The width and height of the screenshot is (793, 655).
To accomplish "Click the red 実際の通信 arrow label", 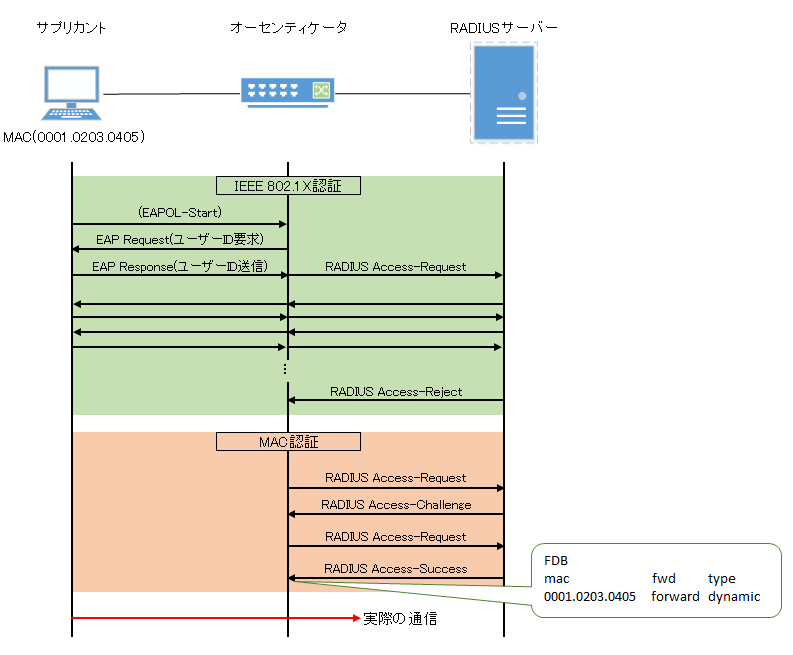I will [x=400, y=619].
